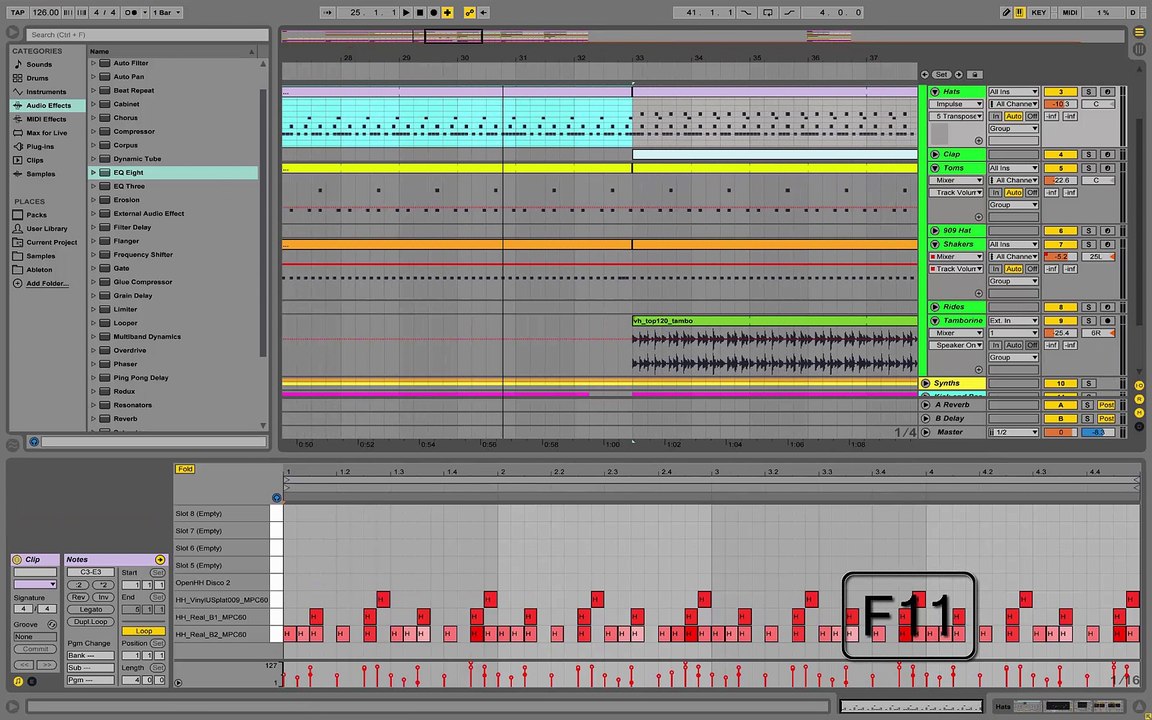
Task: Click the Notes box toggle arrow icon
Action: tap(159, 560)
